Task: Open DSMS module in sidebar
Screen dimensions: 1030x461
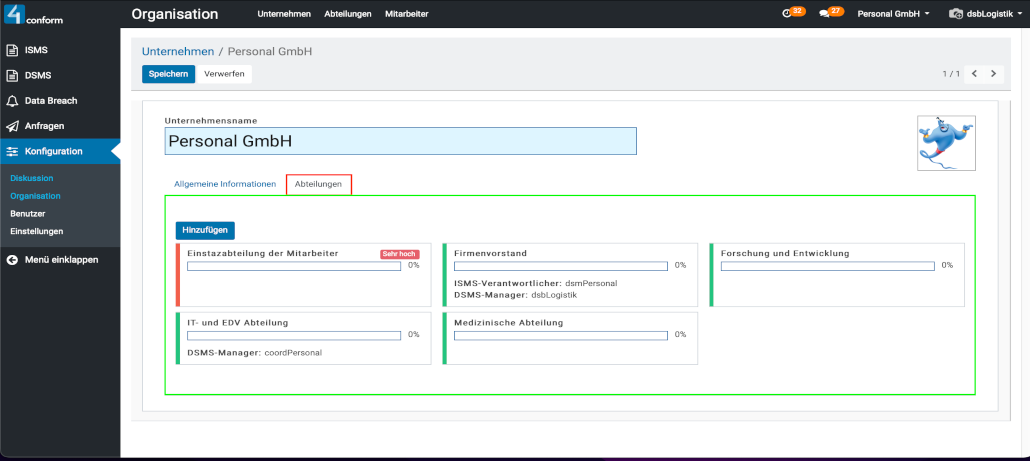Action: pyautogui.click(x=38, y=75)
